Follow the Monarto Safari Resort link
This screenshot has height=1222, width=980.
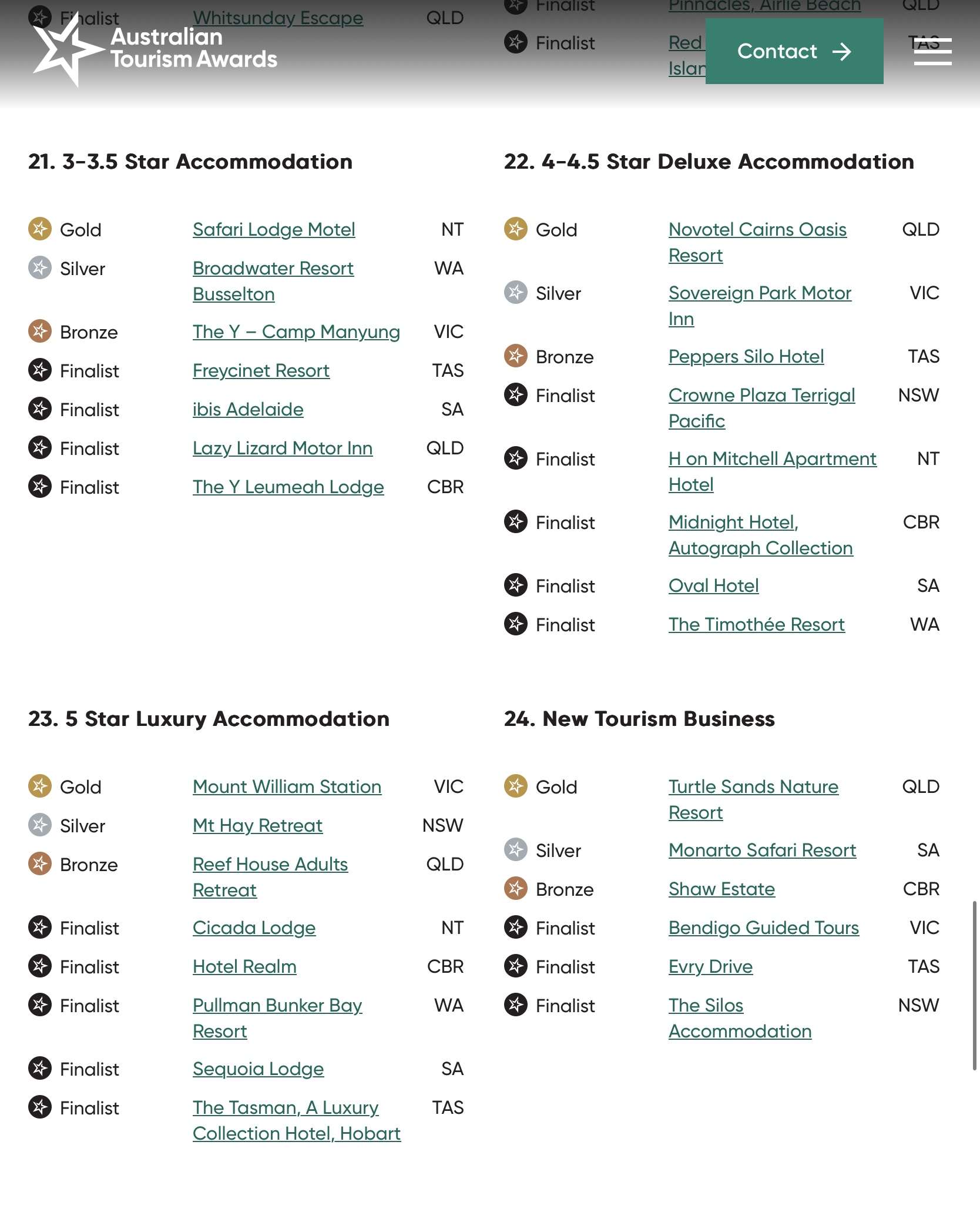tap(762, 850)
